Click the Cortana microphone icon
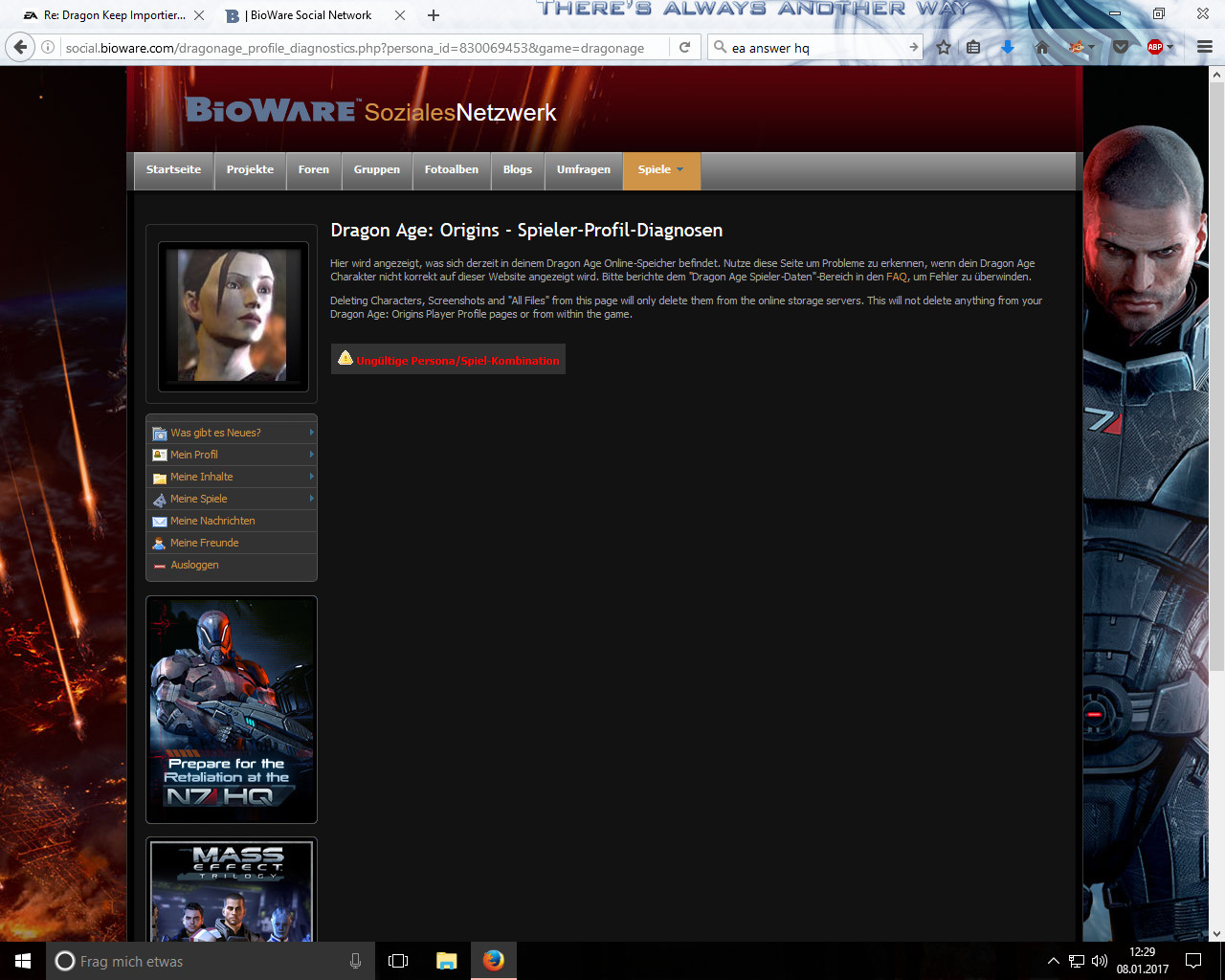This screenshot has height=980, width=1225. click(x=355, y=961)
